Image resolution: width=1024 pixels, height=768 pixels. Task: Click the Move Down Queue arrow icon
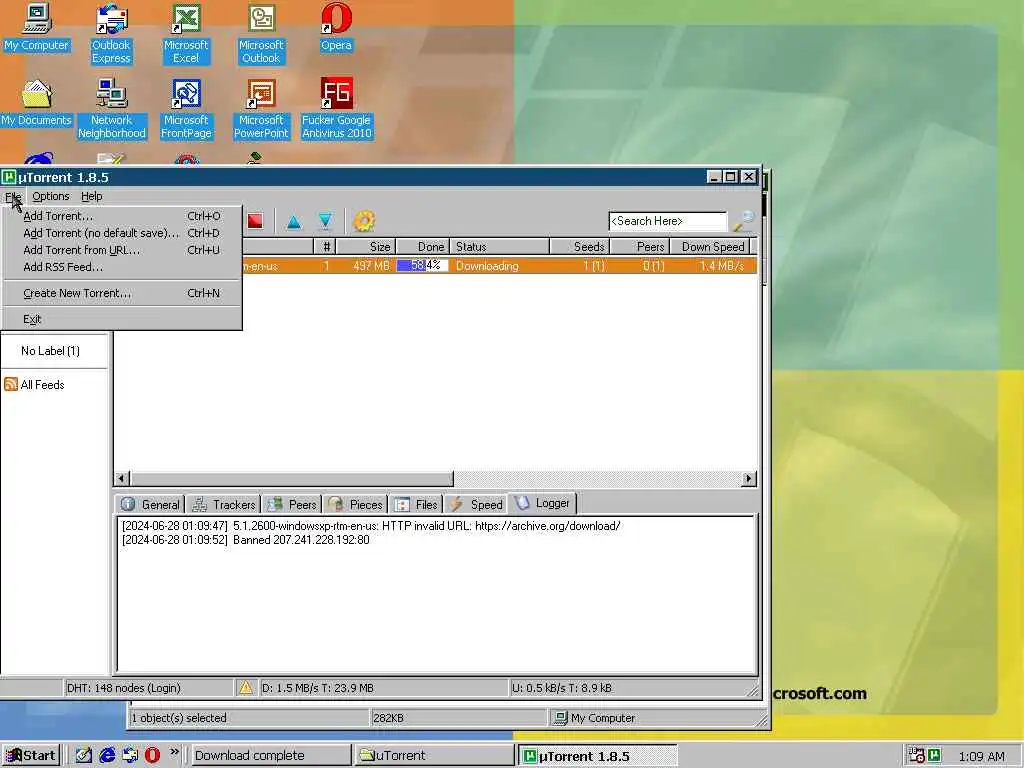coord(325,221)
